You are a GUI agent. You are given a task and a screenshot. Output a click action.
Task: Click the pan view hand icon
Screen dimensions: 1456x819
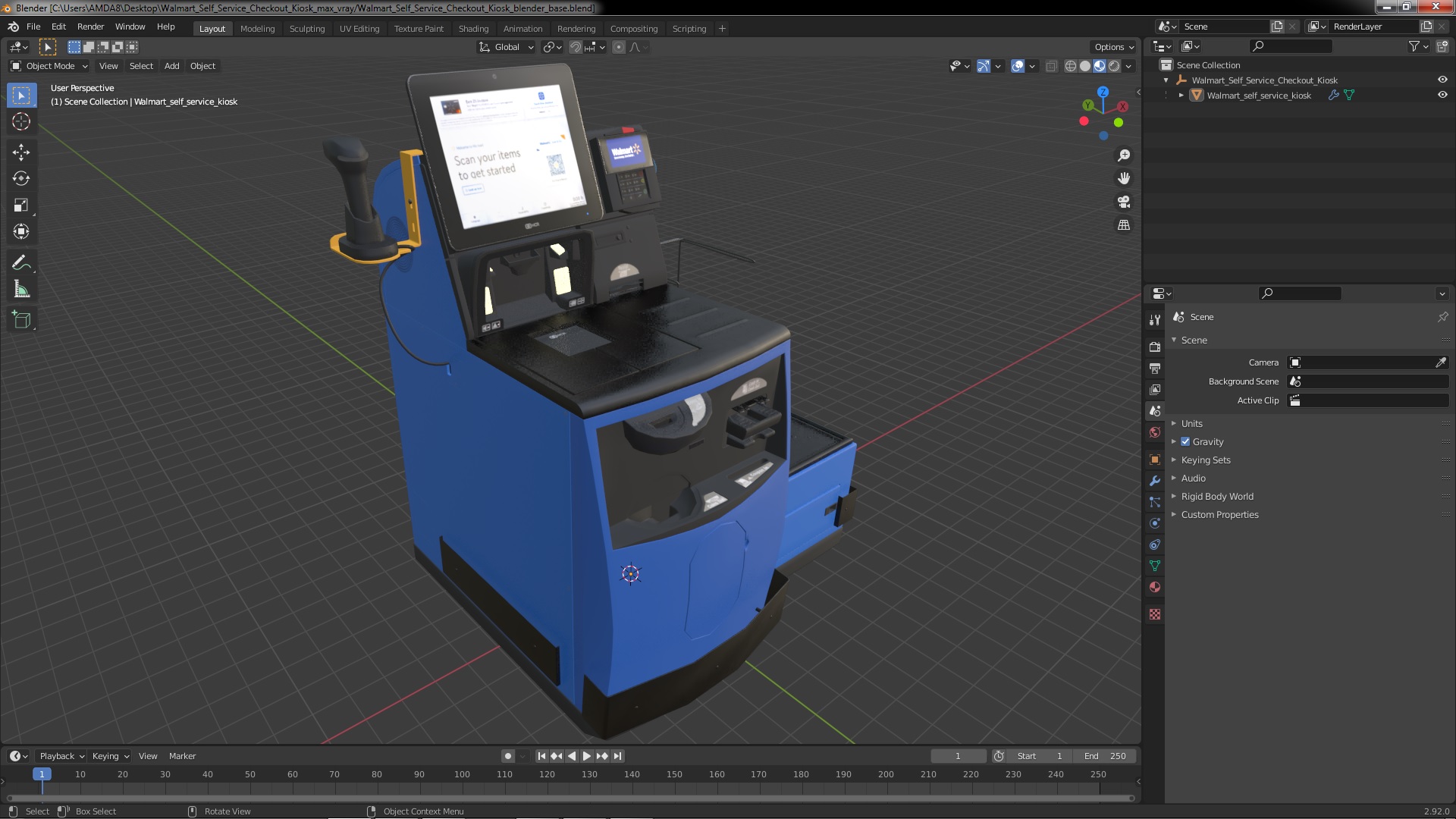[x=1124, y=178]
